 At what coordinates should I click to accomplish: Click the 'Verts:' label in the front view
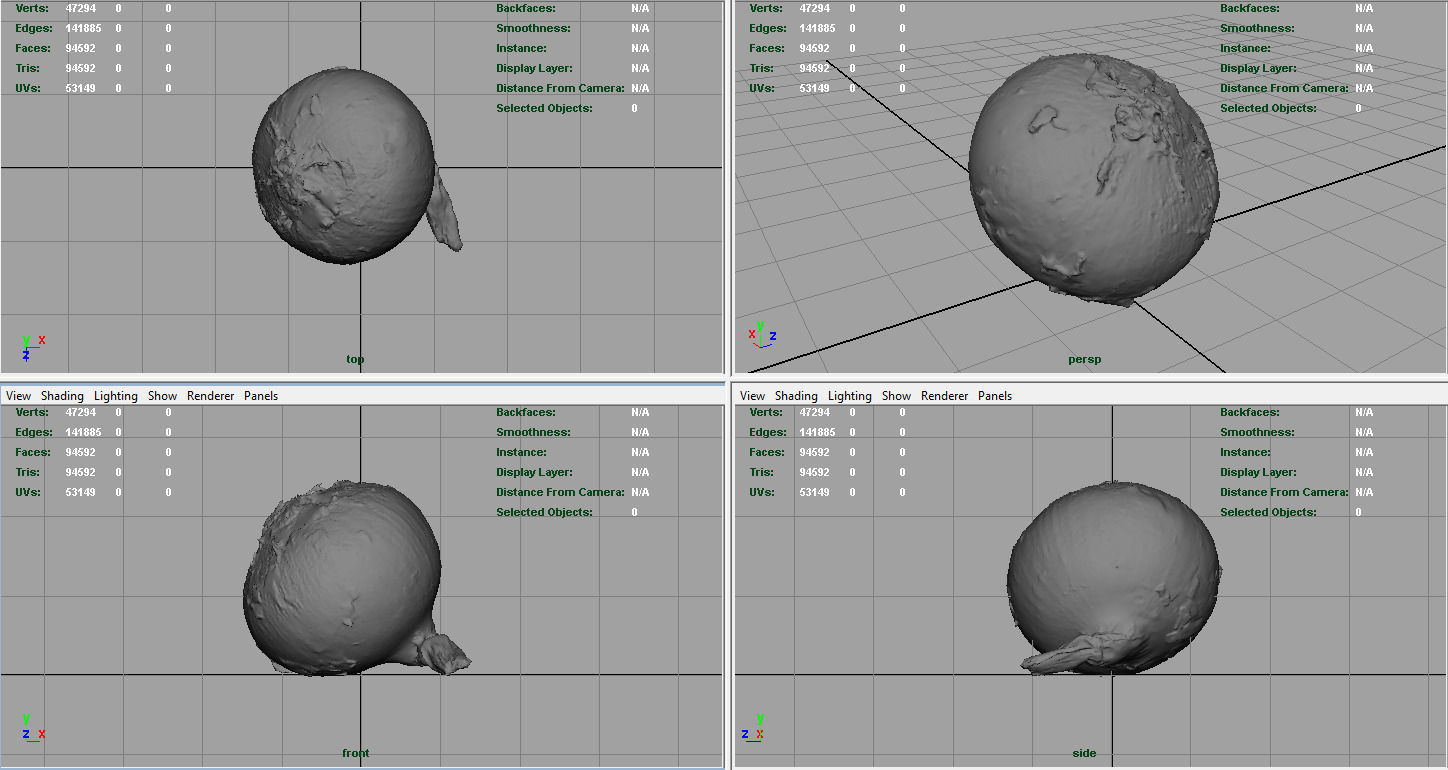click(x=32, y=412)
